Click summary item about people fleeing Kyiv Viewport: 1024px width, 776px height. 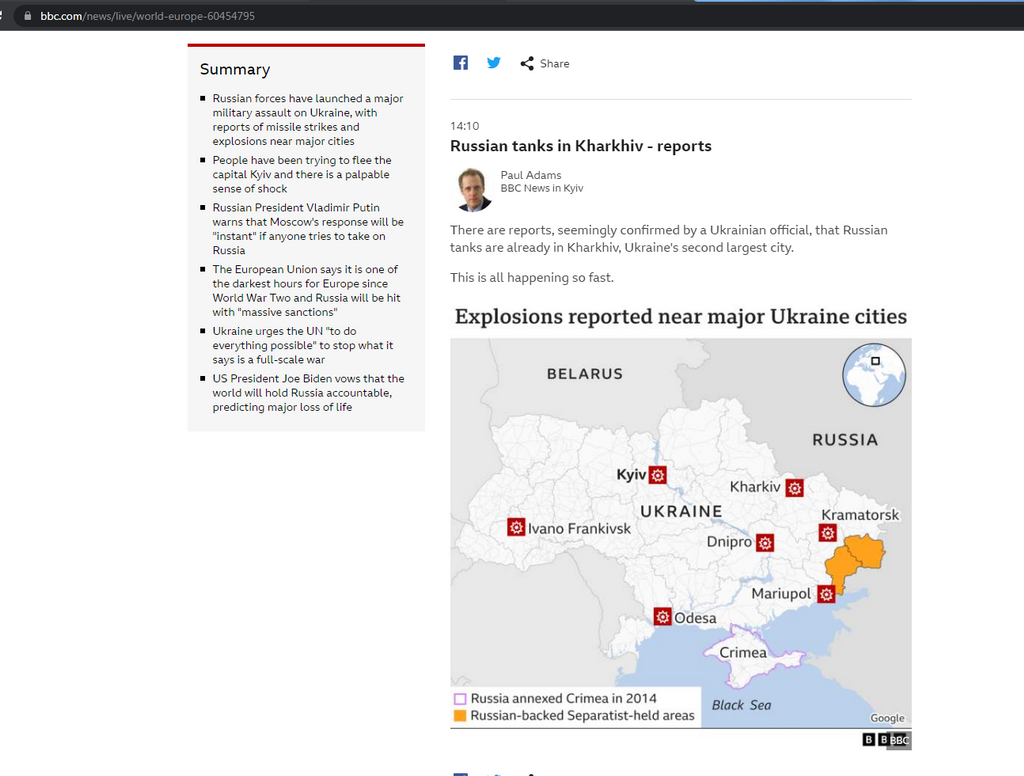point(302,174)
